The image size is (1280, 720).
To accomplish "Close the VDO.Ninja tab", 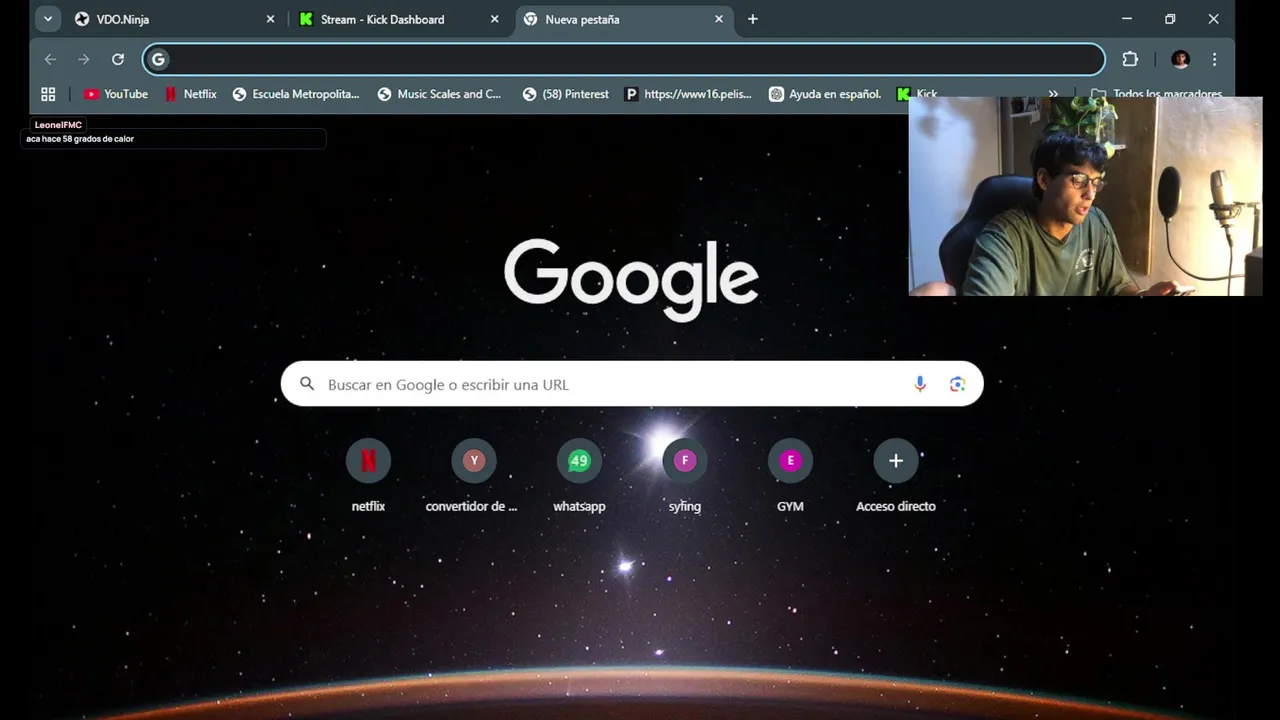I will 270,19.
